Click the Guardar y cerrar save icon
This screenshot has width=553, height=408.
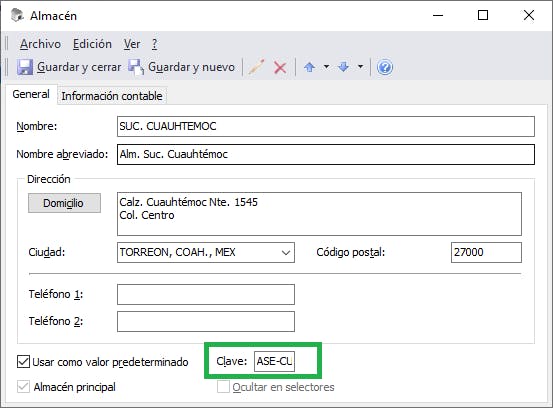[x=25, y=67]
